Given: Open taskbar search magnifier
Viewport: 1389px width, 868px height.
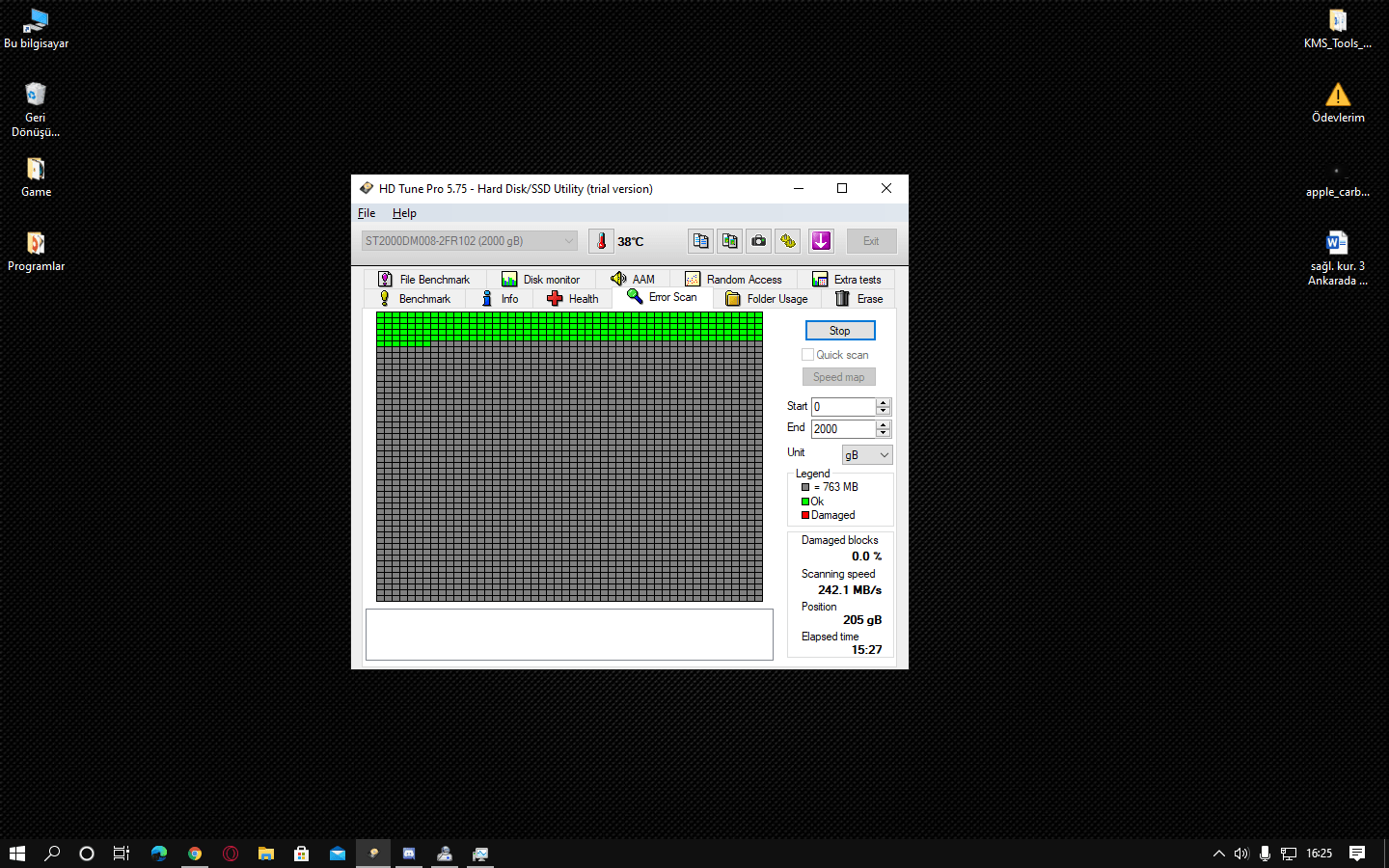Looking at the screenshot, I should 52,854.
